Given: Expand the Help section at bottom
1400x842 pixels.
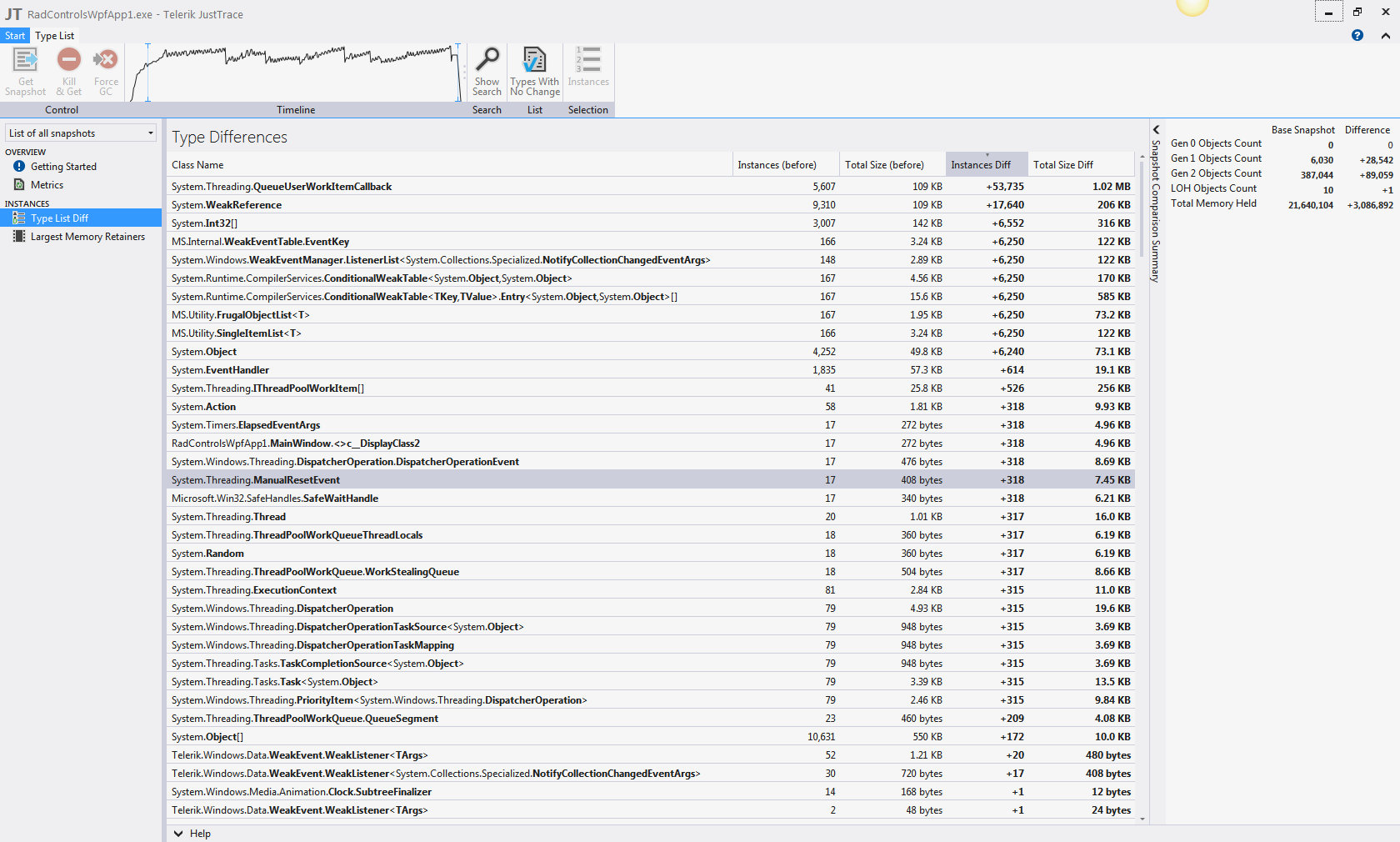Looking at the screenshot, I should (x=192, y=834).
